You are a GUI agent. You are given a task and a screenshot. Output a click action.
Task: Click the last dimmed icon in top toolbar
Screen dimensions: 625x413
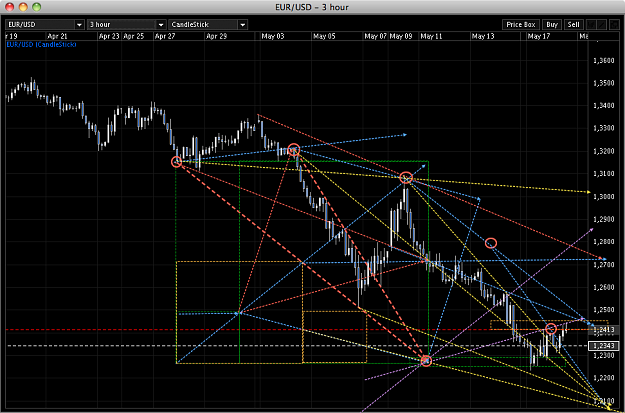pyautogui.click(x=614, y=24)
